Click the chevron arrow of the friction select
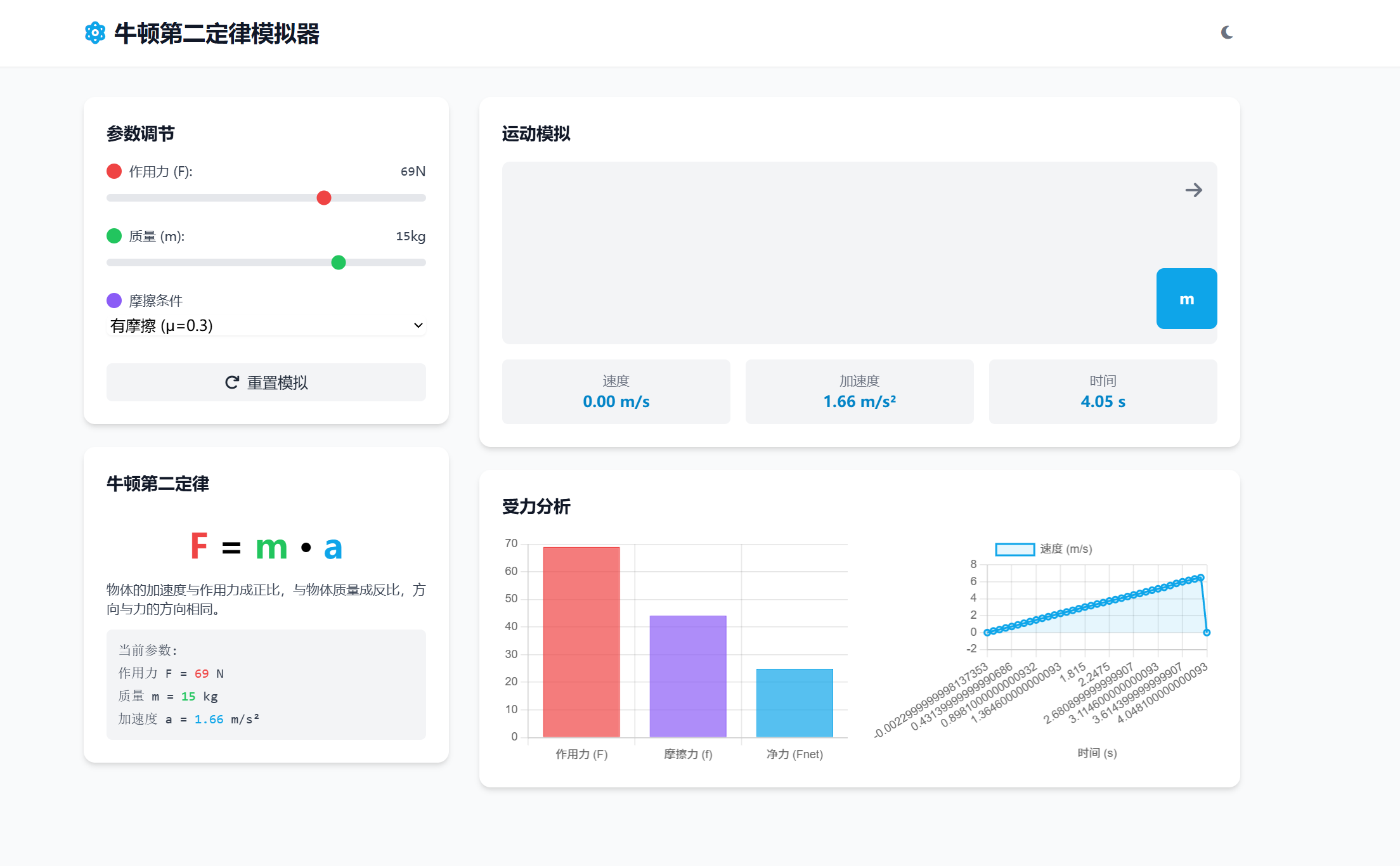The width and height of the screenshot is (1400, 866). 418,325
